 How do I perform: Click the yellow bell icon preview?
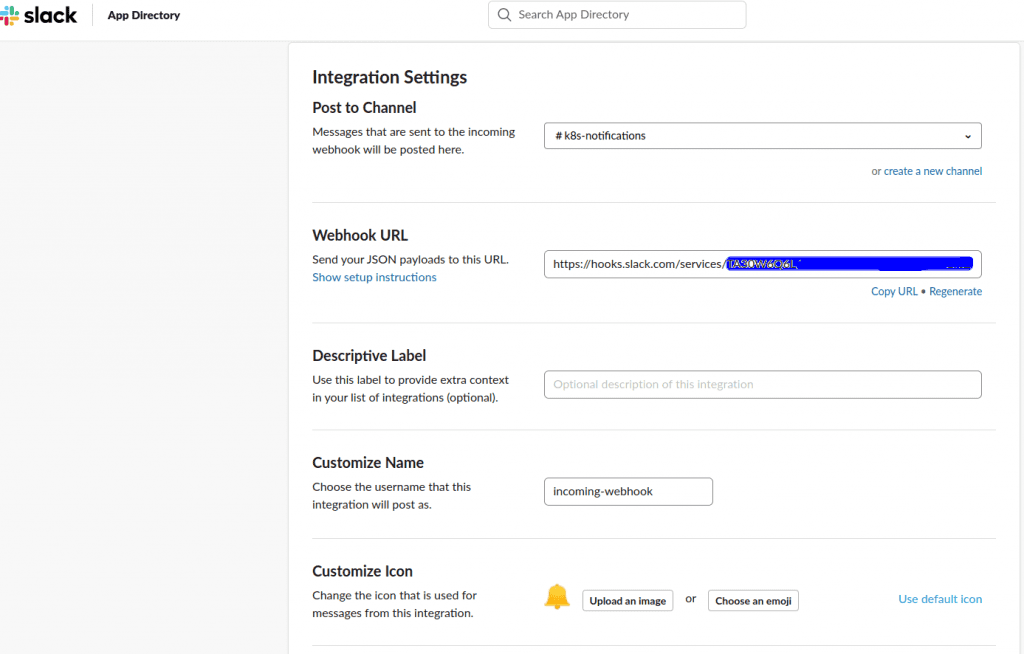(557, 598)
